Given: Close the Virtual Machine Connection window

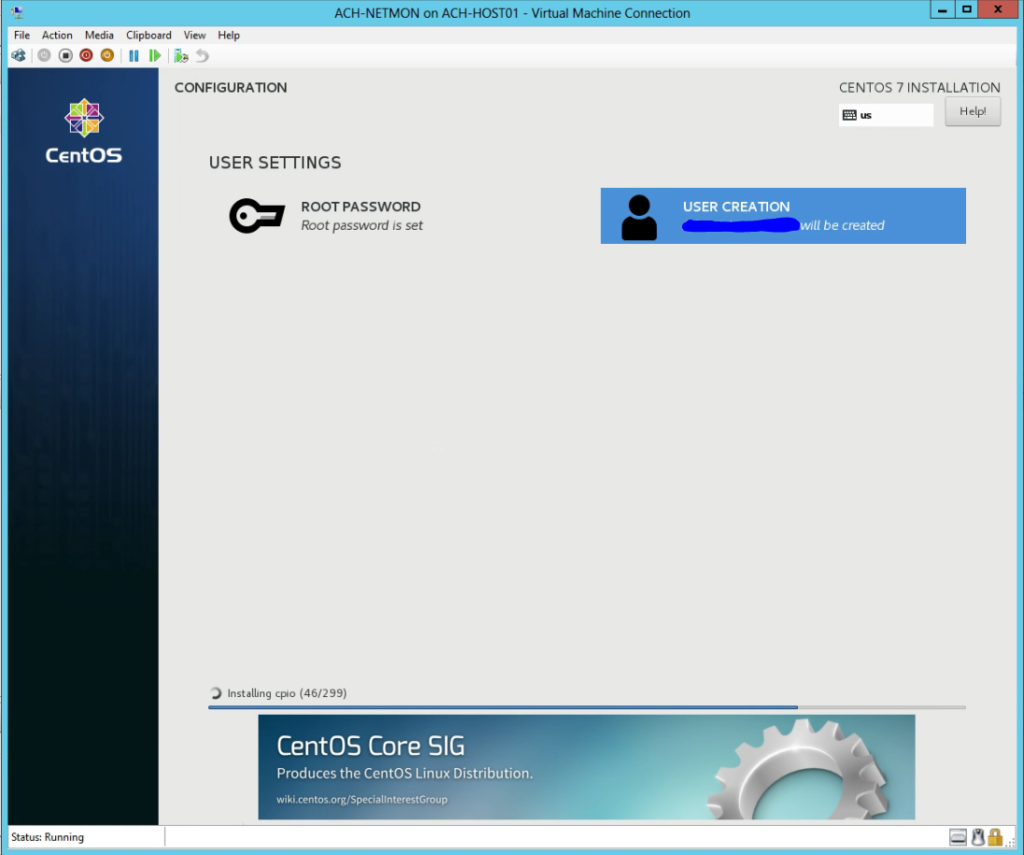Looking at the screenshot, I should (998, 10).
